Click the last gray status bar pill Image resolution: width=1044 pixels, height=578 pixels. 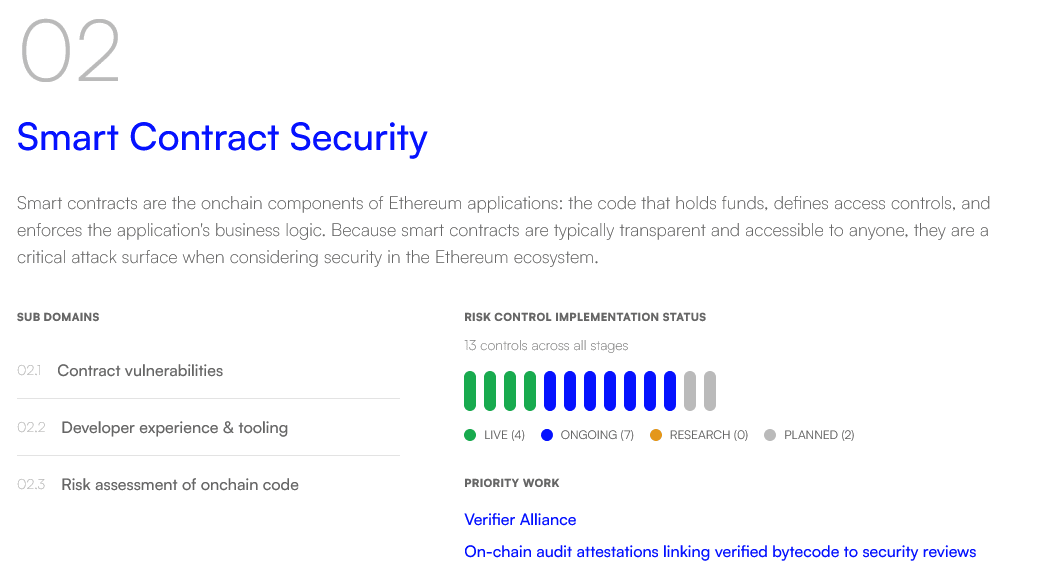[x=710, y=391]
